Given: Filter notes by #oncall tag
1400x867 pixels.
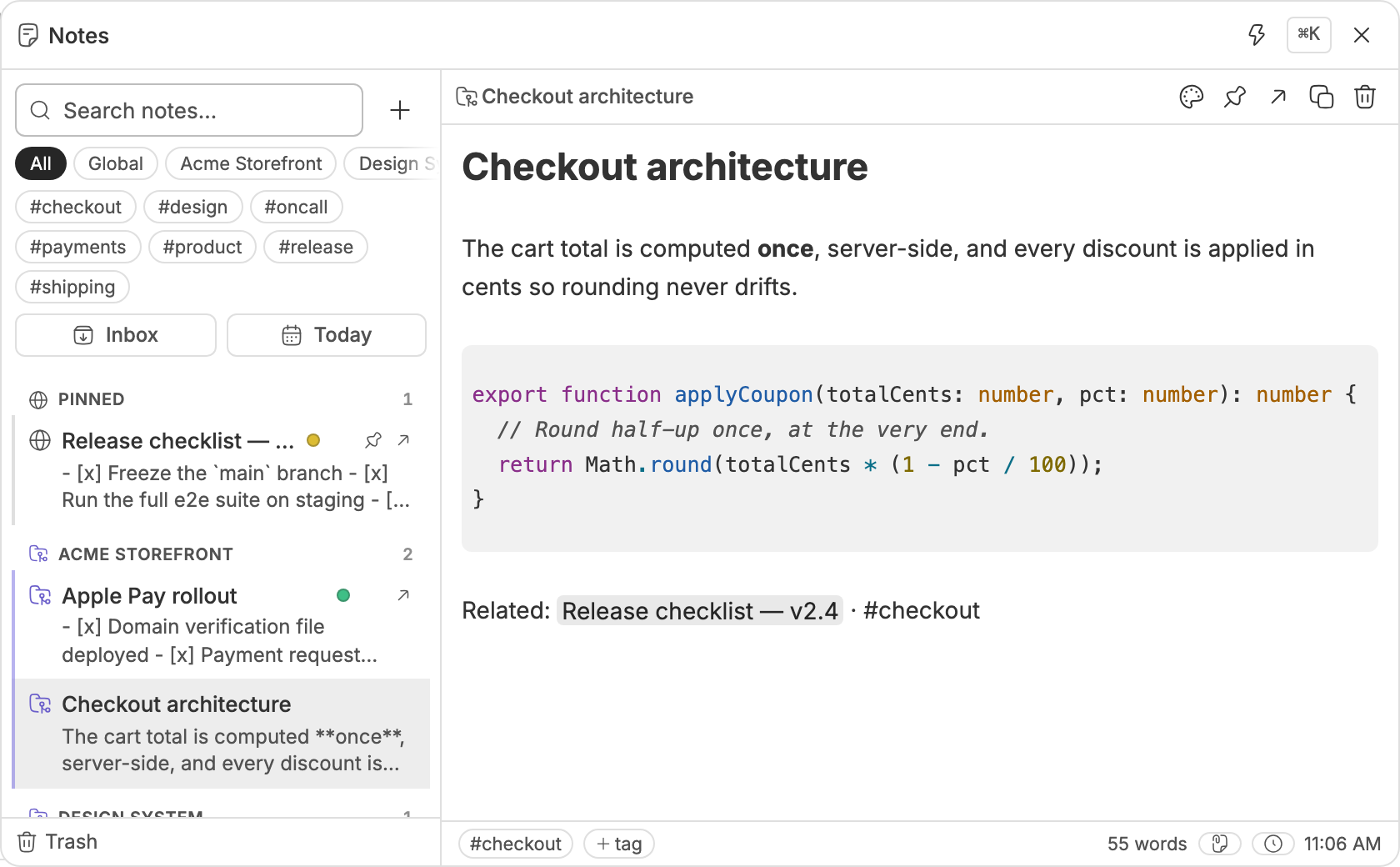Looking at the screenshot, I should tap(296, 207).
